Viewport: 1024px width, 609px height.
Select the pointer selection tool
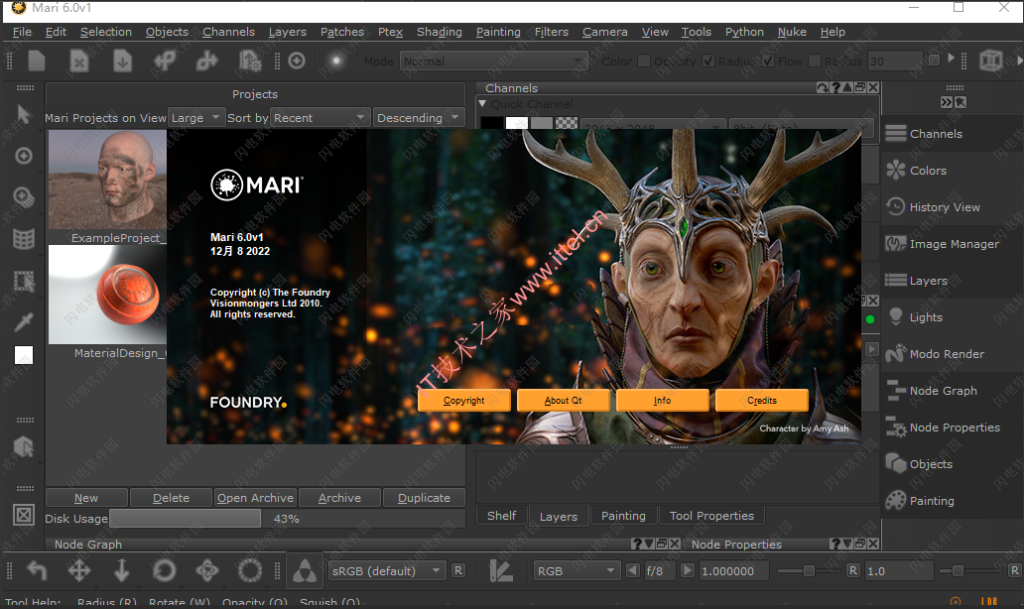22,114
